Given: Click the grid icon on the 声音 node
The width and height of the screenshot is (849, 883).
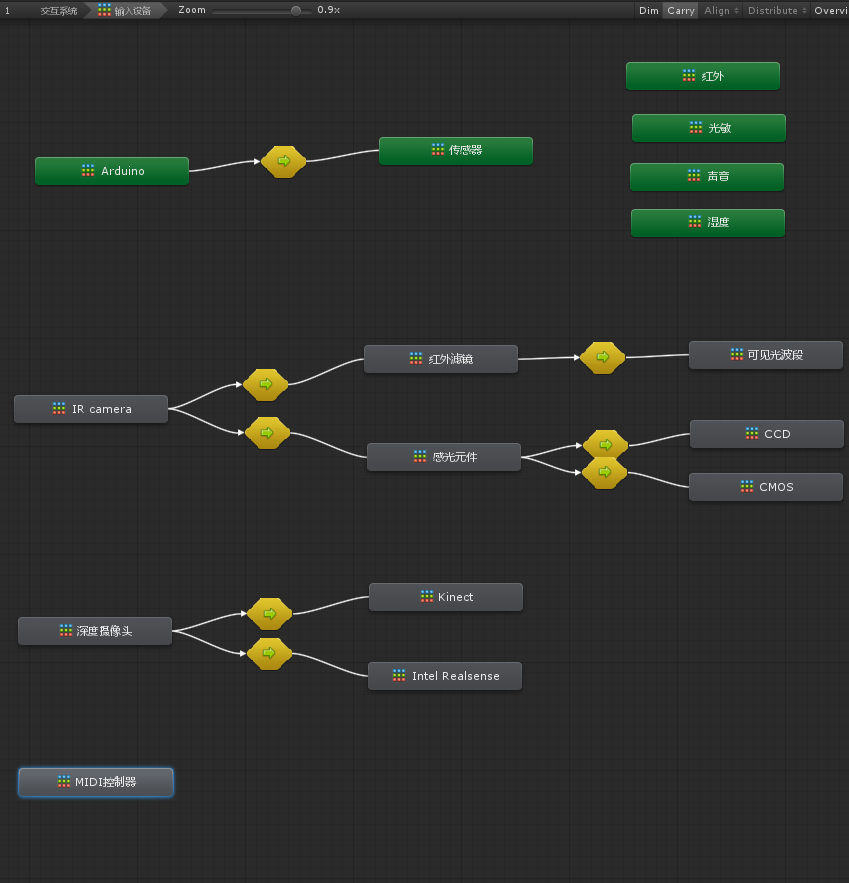Looking at the screenshot, I should 694,176.
